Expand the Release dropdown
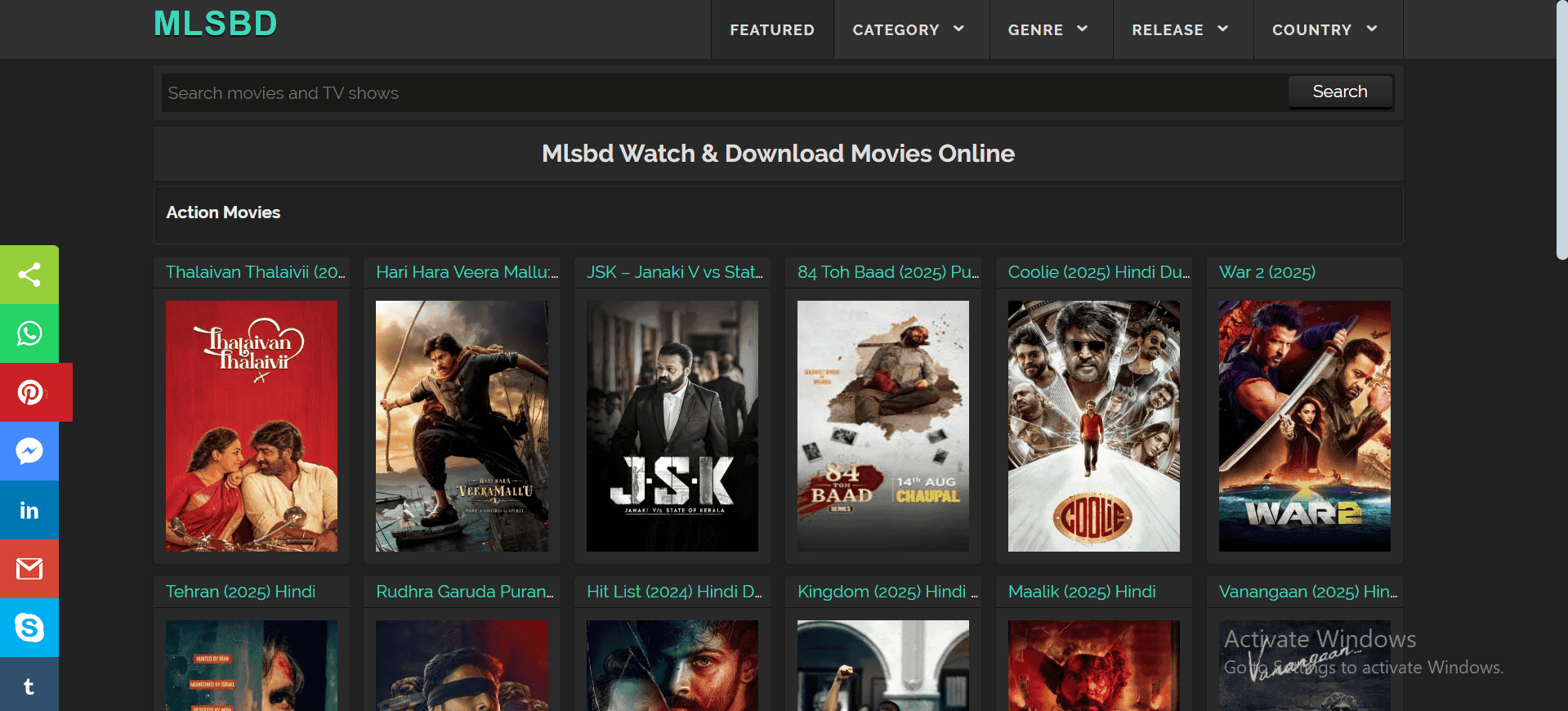The image size is (1568, 711). tap(1180, 30)
